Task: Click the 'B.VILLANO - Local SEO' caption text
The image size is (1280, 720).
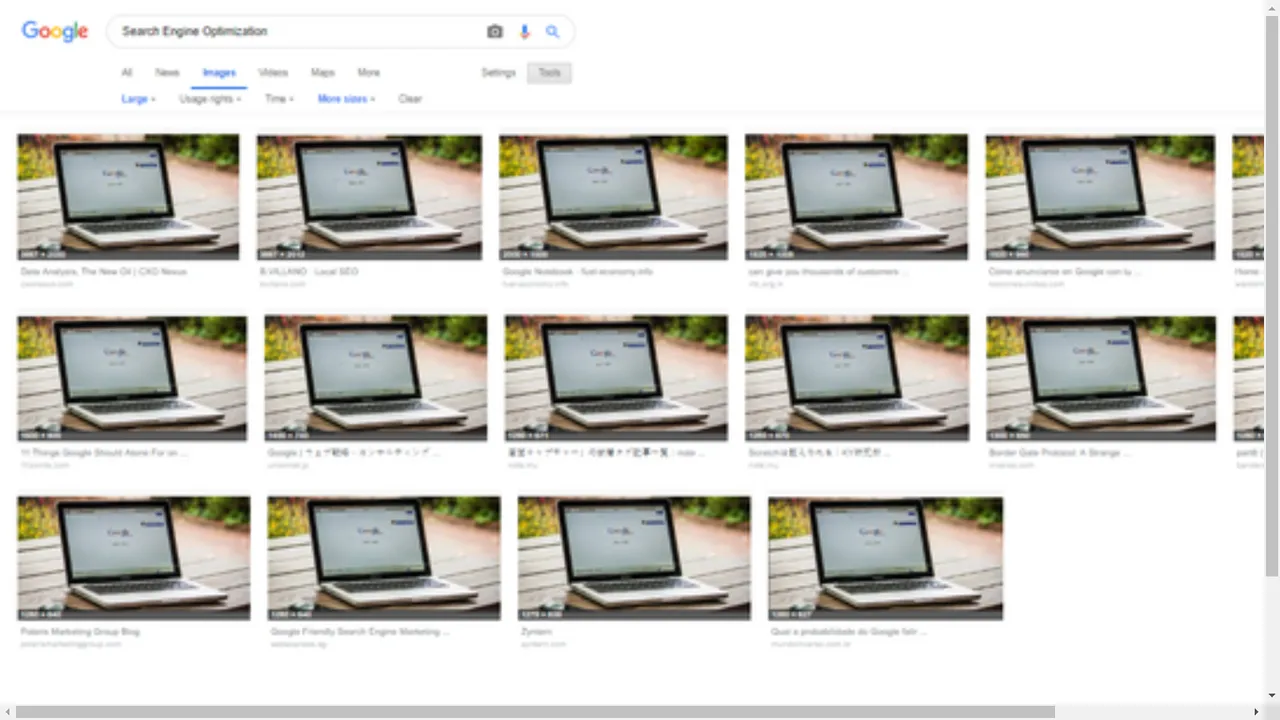Action: point(308,271)
